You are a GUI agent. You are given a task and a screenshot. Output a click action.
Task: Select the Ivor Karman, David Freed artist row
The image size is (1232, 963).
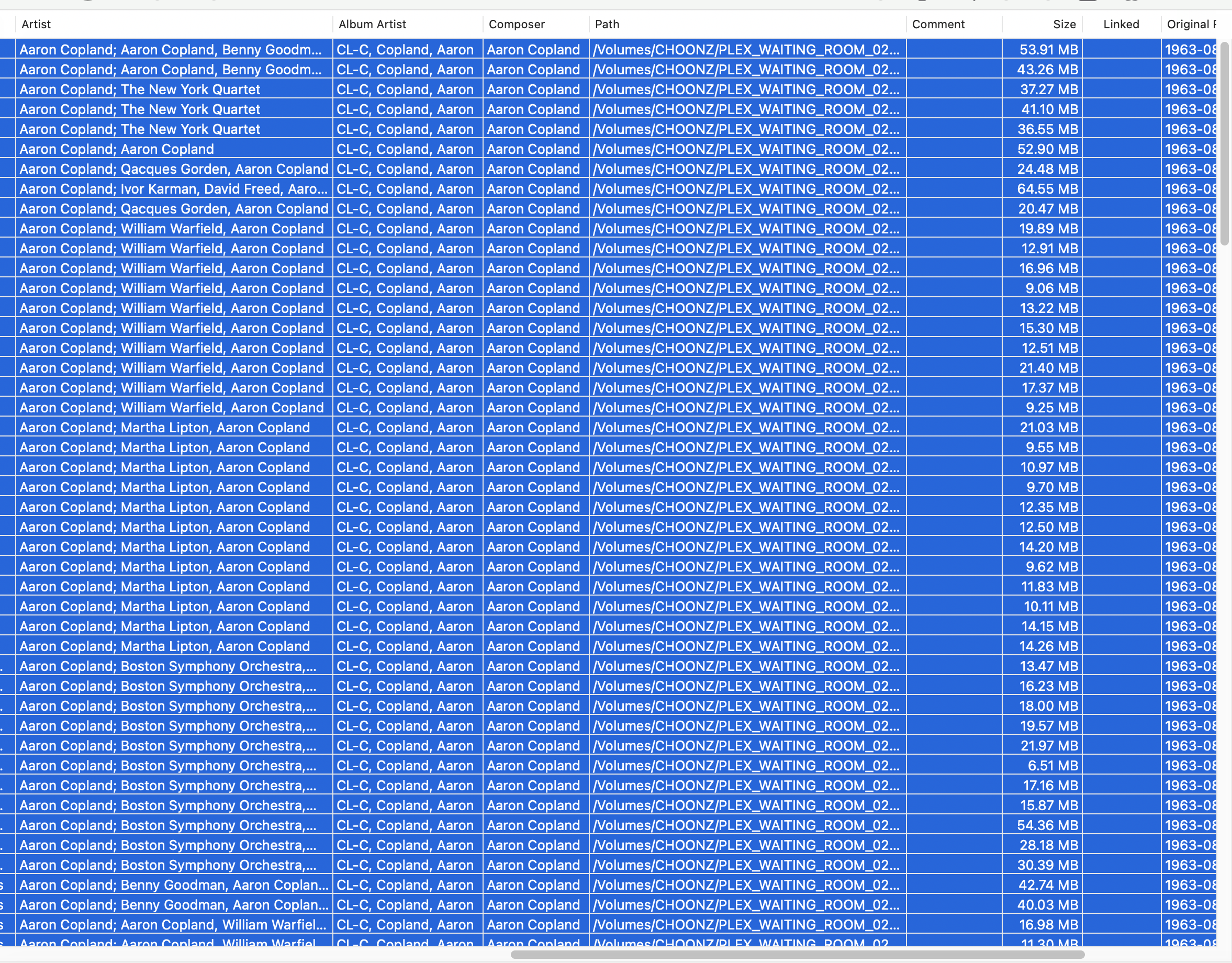pos(173,189)
